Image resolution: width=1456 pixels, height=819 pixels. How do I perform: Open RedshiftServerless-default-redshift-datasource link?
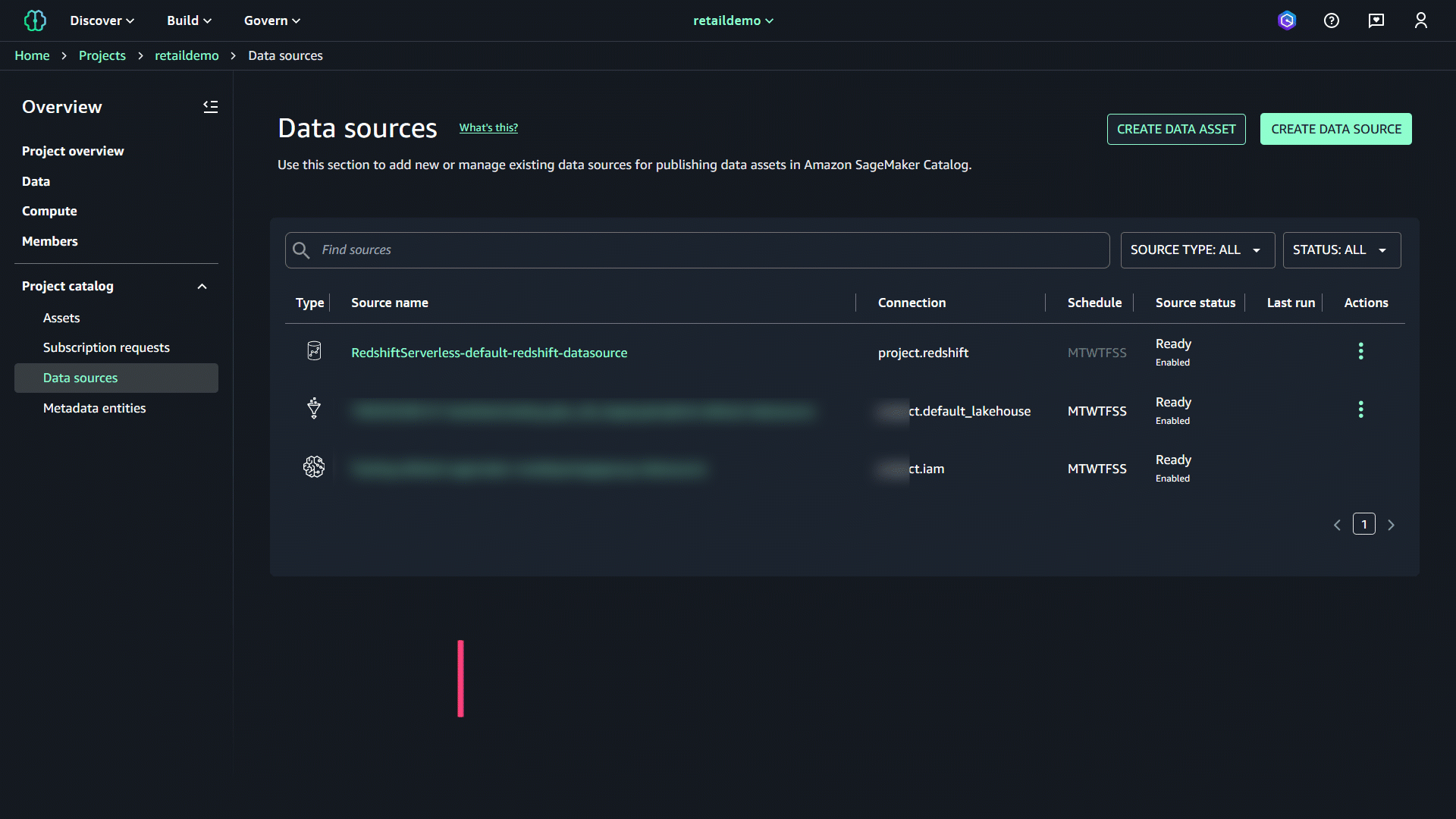click(489, 353)
